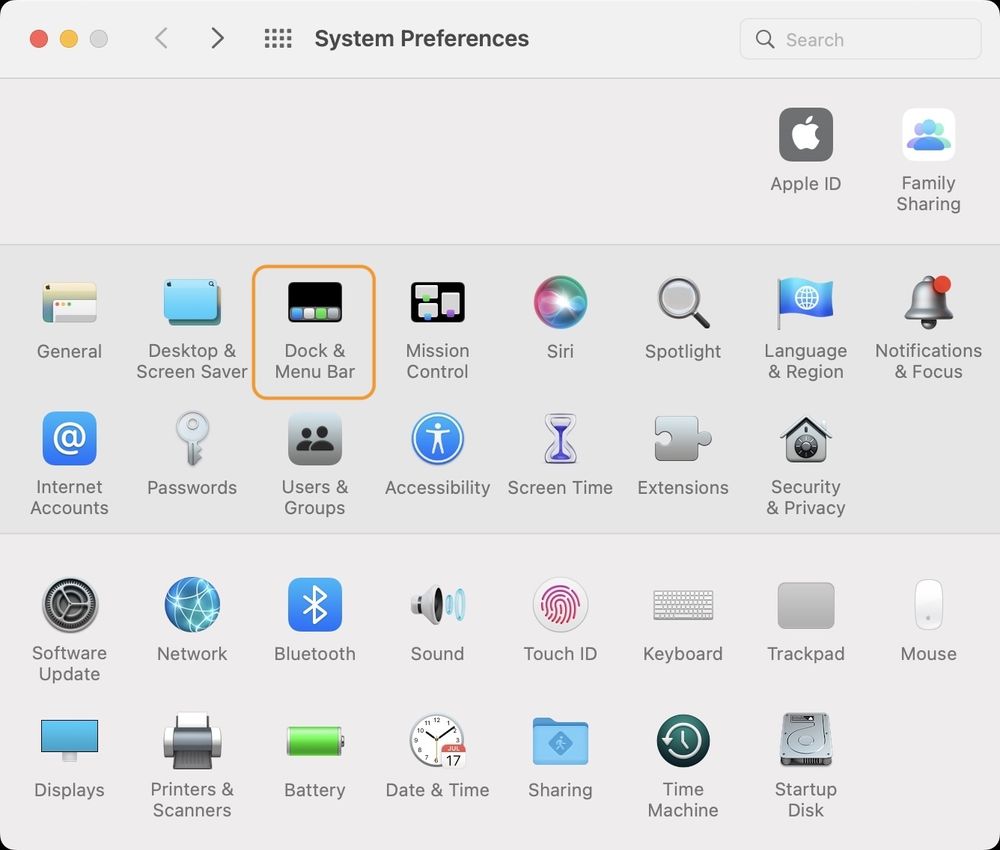
Task: Open Family Sharing settings
Action: click(x=928, y=135)
